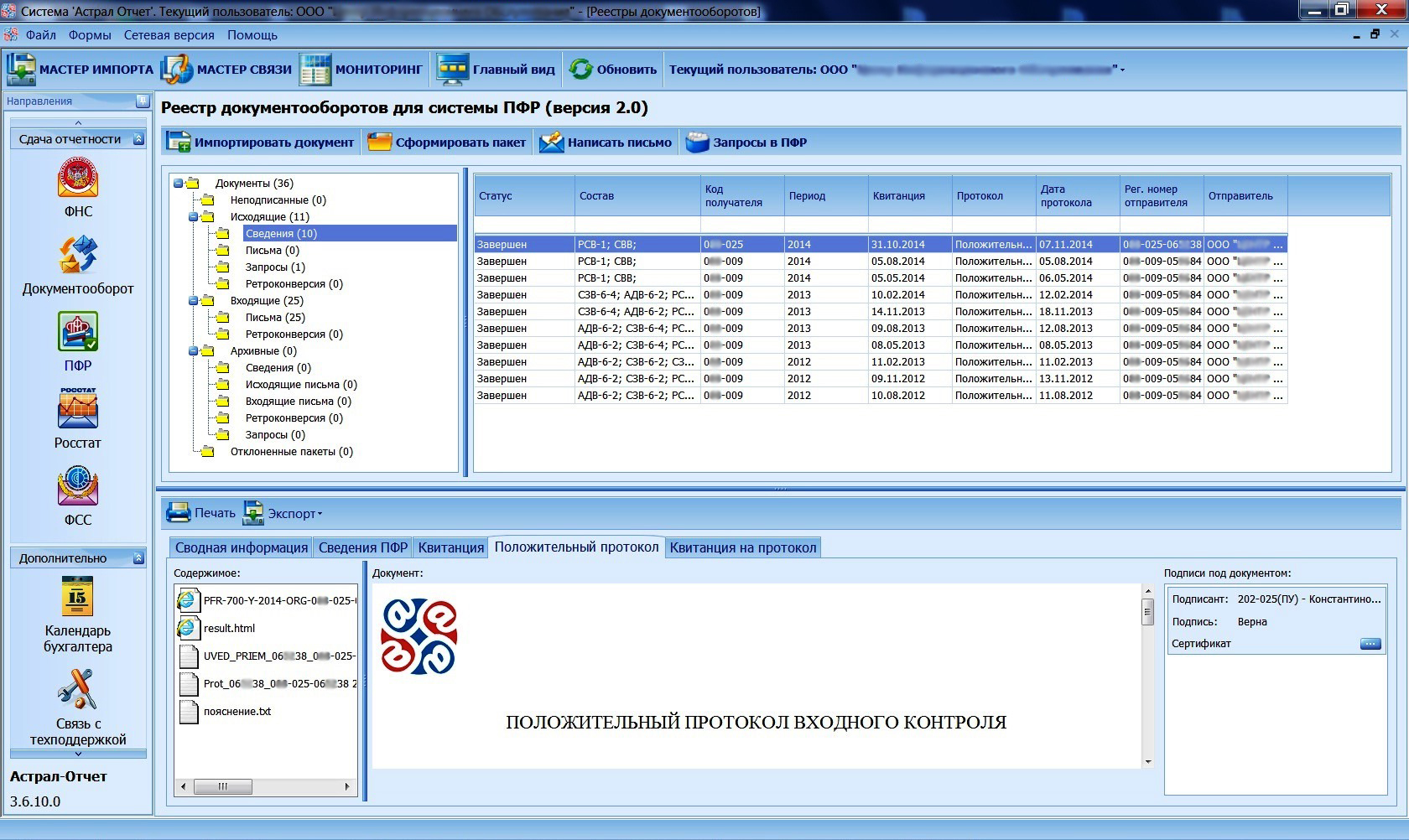Viewport: 1409px width, 840px height.
Task: Switch to the Сведения ПФР tab
Action: (x=362, y=548)
